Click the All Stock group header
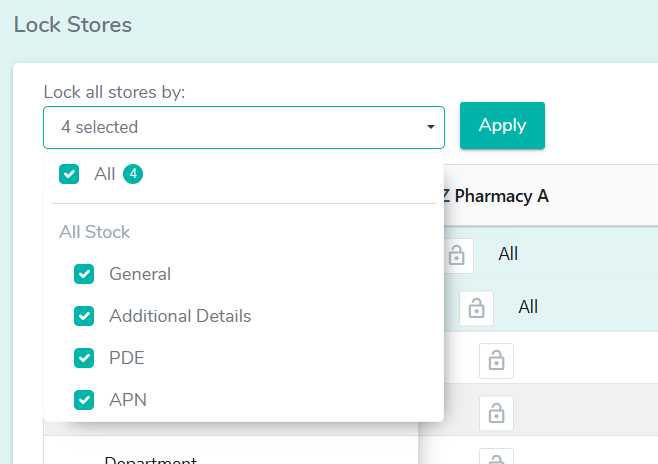The width and height of the screenshot is (658, 464). [94, 232]
